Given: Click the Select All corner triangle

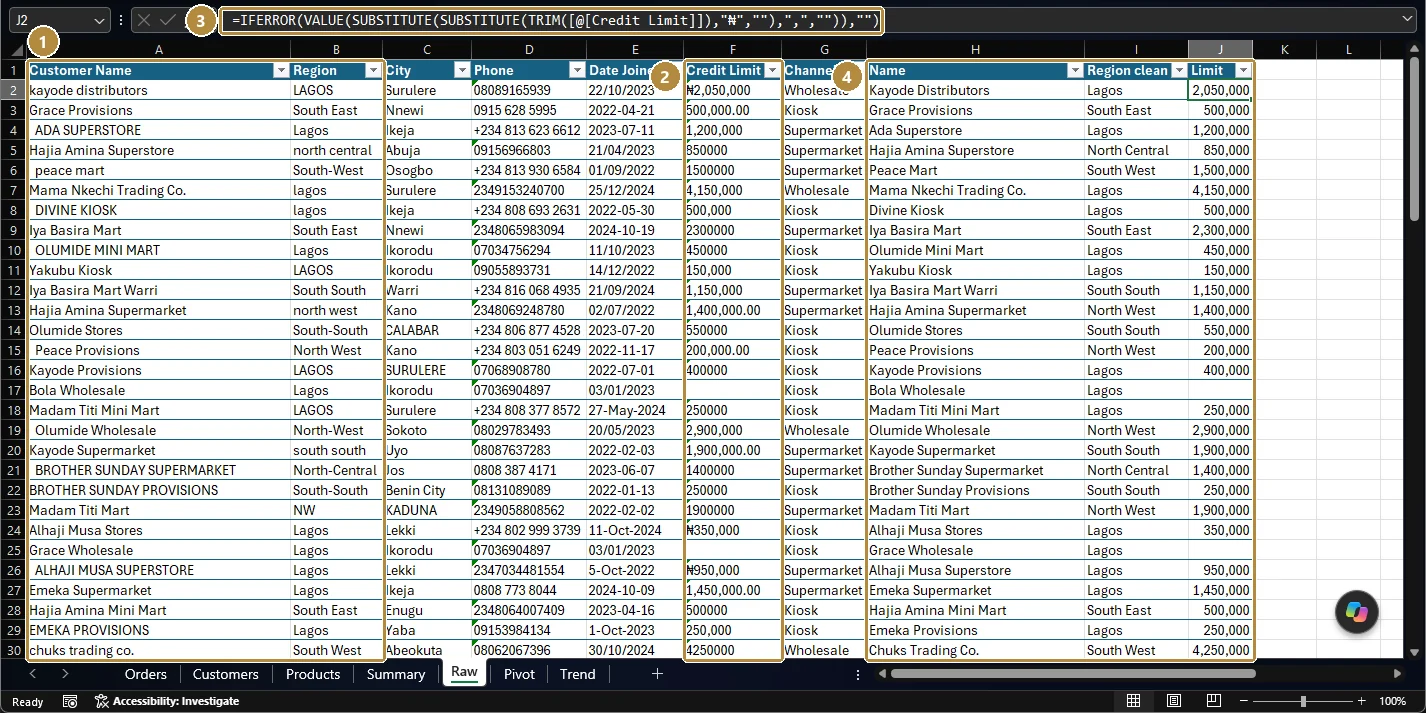Looking at the screenshot, I should [x=16, y=50].
